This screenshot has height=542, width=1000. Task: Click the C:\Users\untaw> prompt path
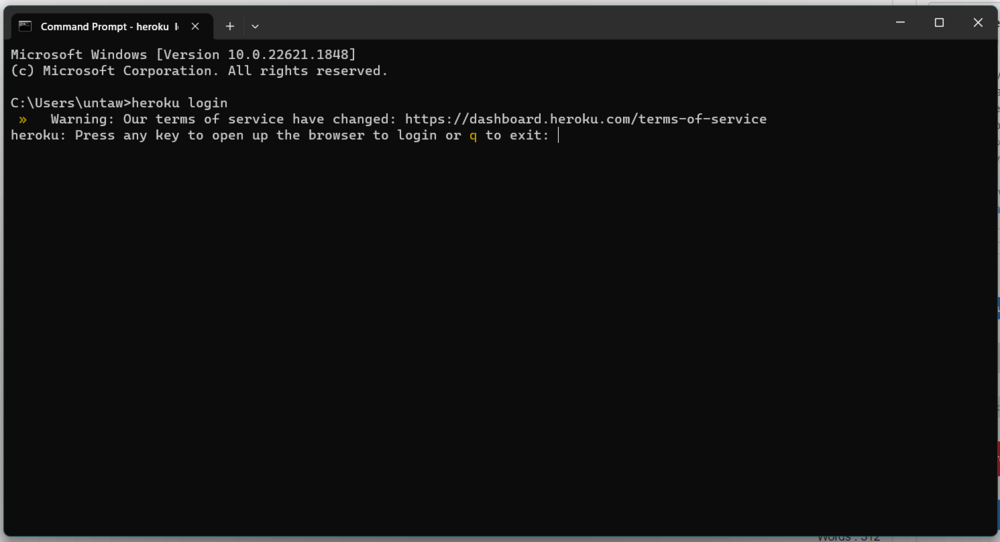(x=70, y=103)
